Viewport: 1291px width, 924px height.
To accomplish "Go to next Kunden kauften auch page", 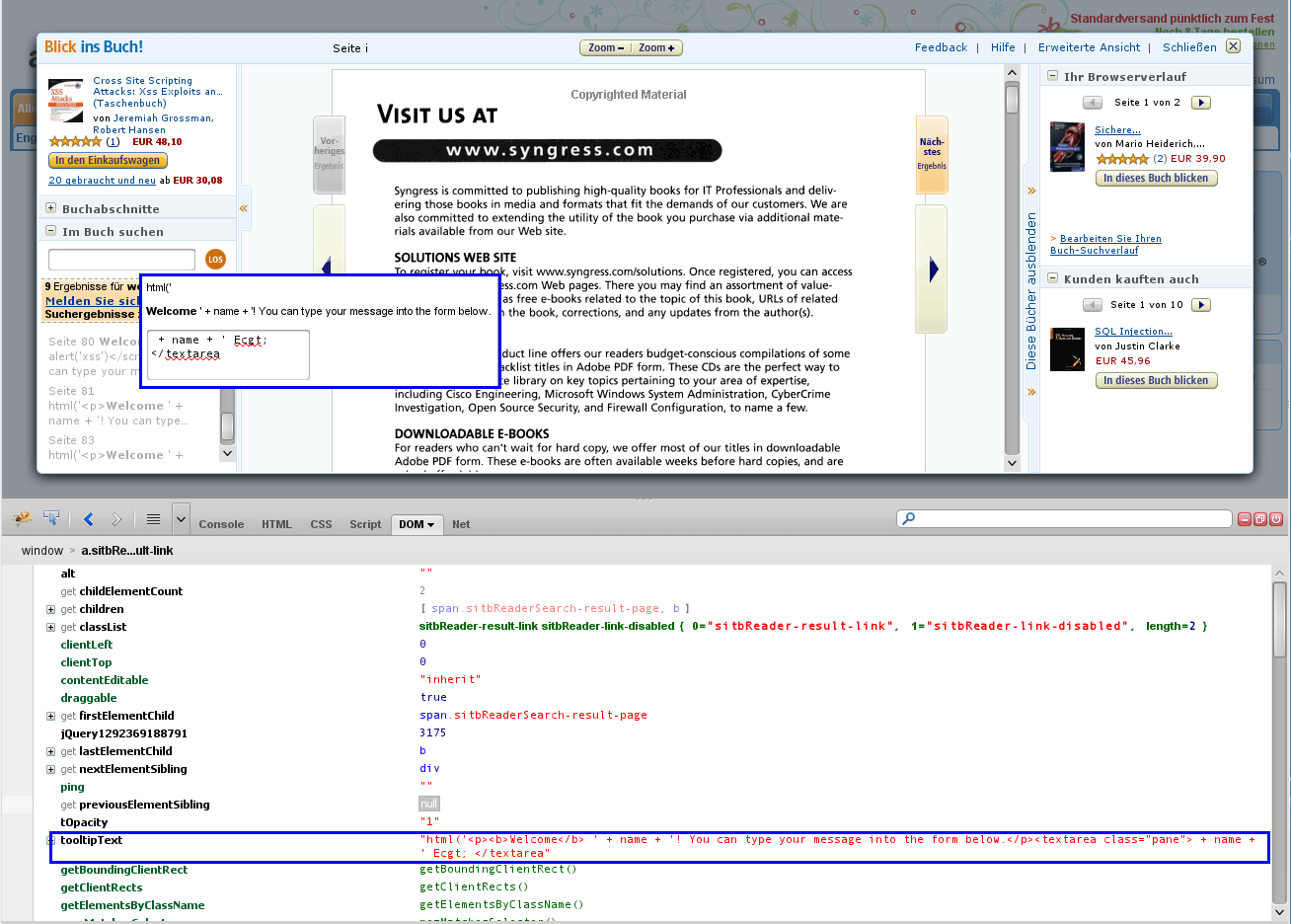I will (1200, 305).
